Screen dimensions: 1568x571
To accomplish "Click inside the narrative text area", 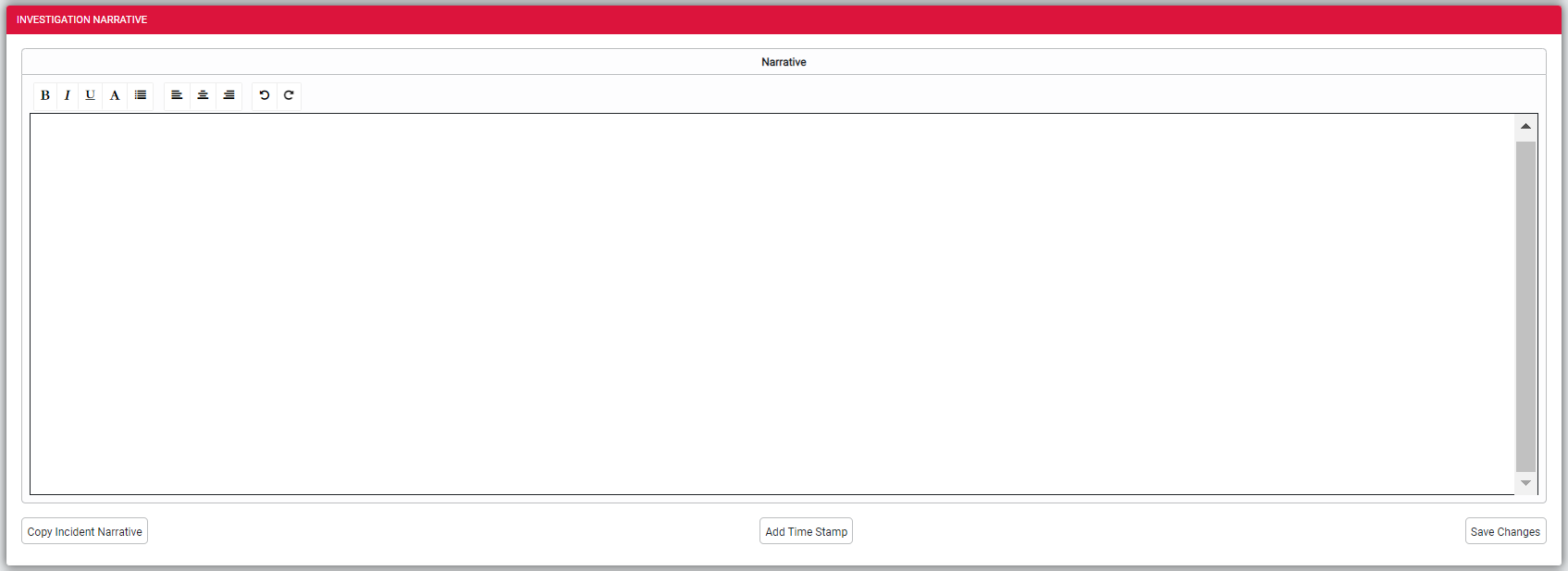I will coord(772,304).
